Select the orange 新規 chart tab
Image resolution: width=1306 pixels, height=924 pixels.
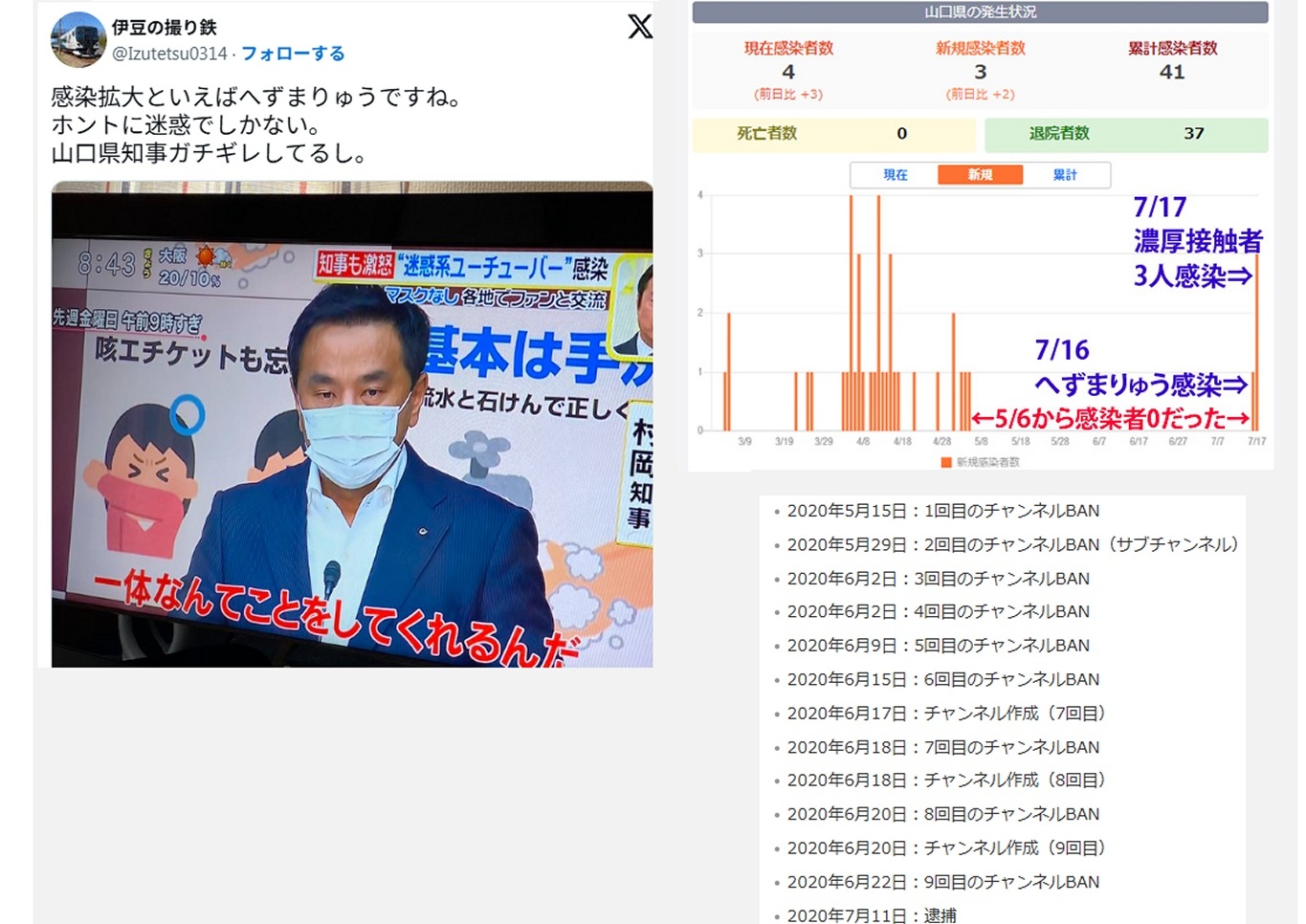tap(980, 175)
